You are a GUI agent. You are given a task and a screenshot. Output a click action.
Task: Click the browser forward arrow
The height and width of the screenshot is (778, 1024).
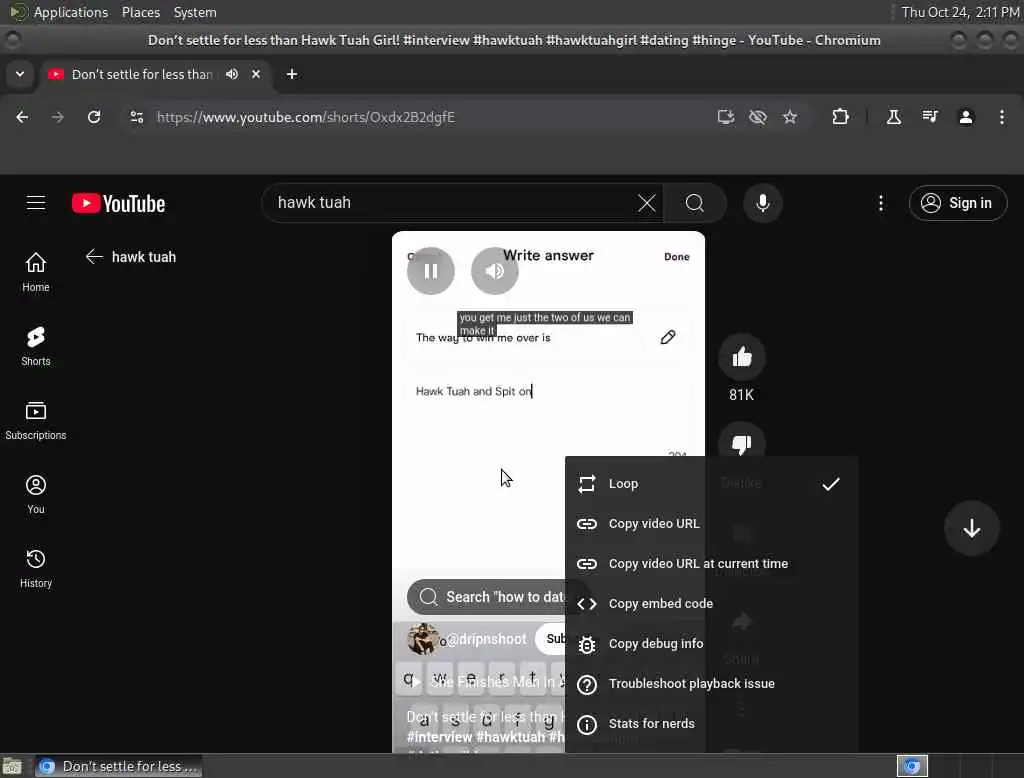57,117
